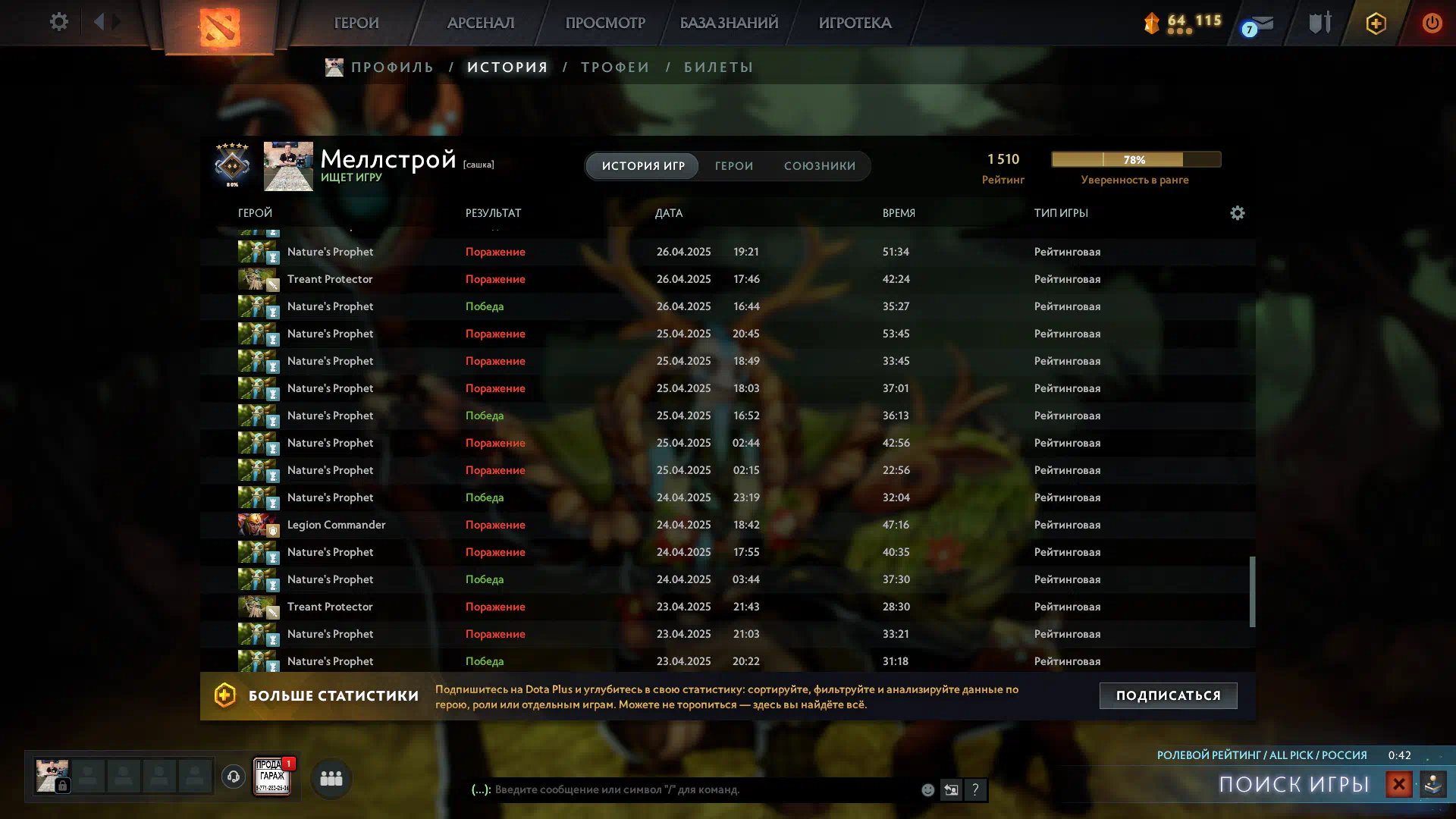The image size is (1456, 819).
Task: Open the ПРОДАМ ГАРАЖ guild icon
Action: coord(272,777)
